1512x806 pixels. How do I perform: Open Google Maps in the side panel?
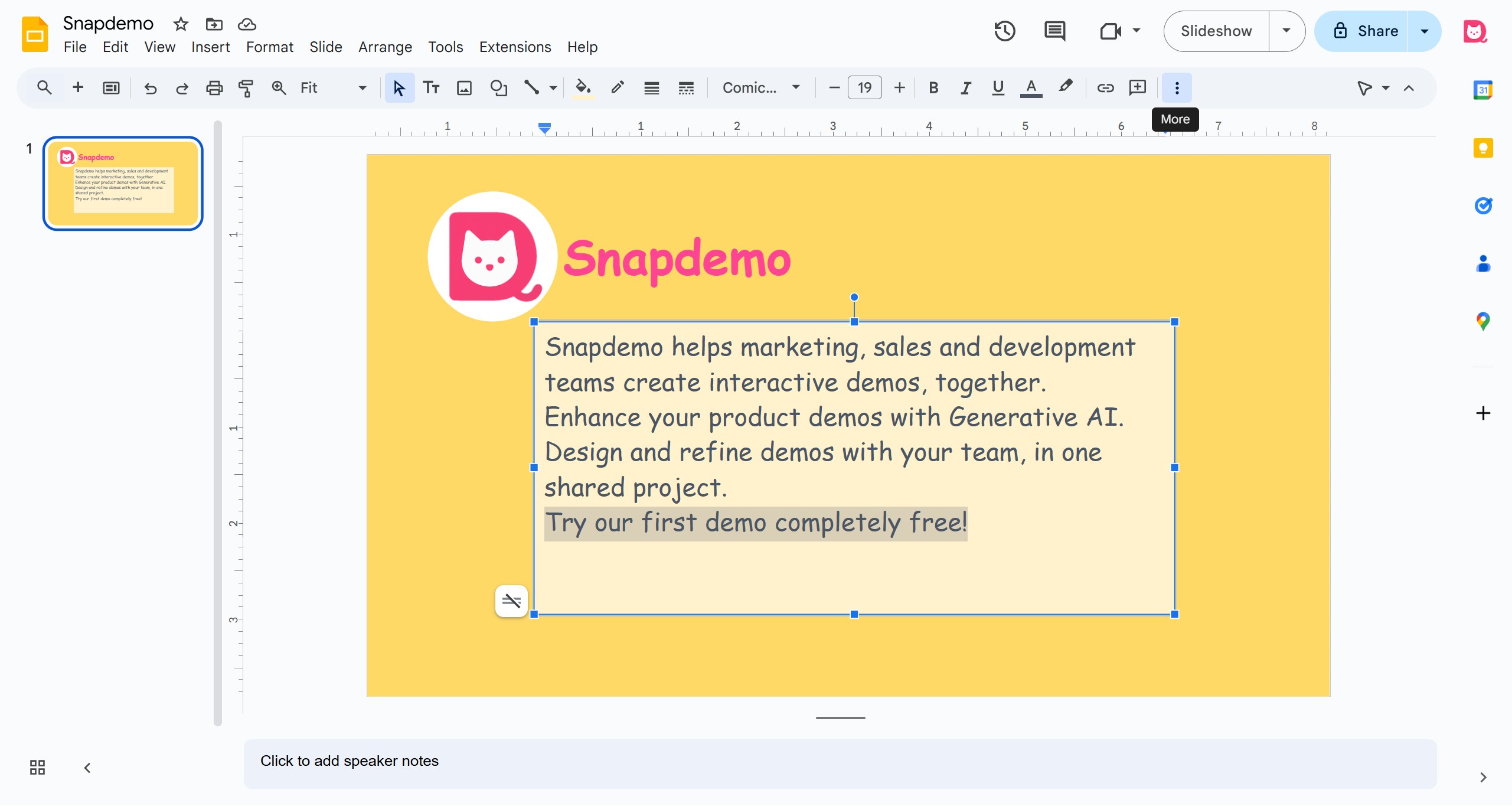(1483, 321)
